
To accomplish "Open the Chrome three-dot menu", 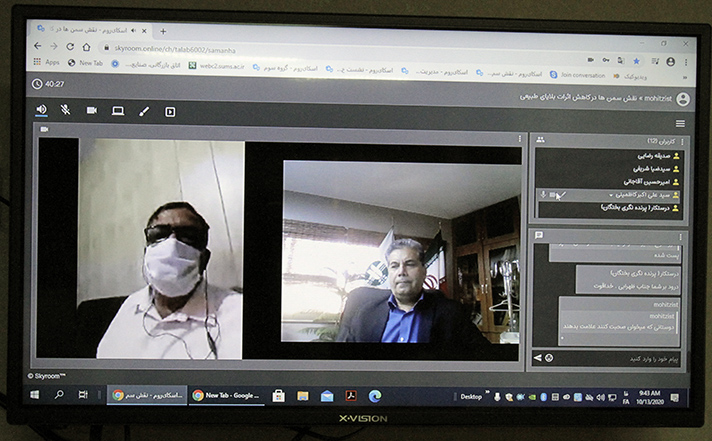I will coord(686,62).
